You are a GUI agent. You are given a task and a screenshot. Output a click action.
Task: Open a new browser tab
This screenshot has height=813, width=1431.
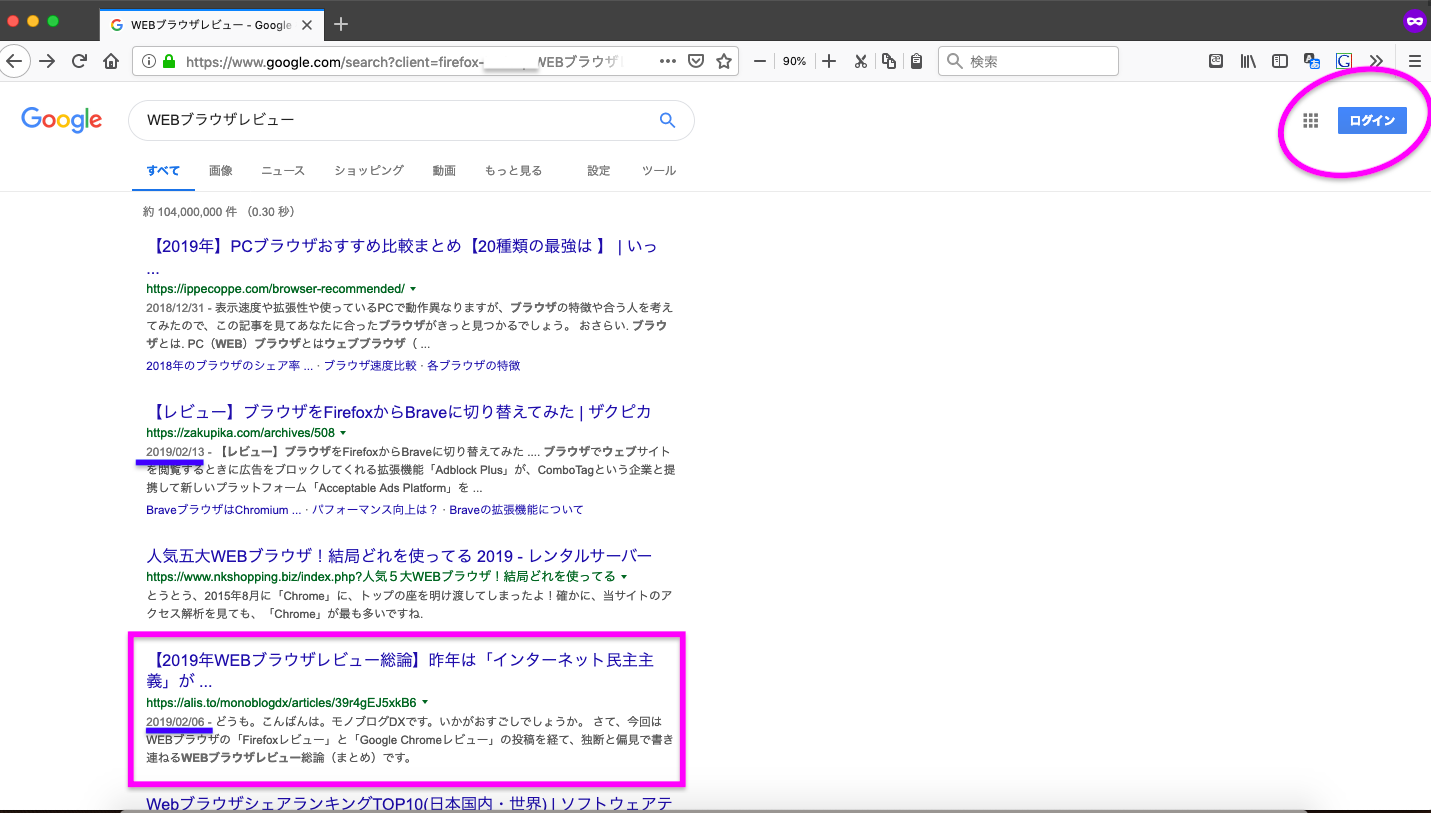(x=341, y=24)
